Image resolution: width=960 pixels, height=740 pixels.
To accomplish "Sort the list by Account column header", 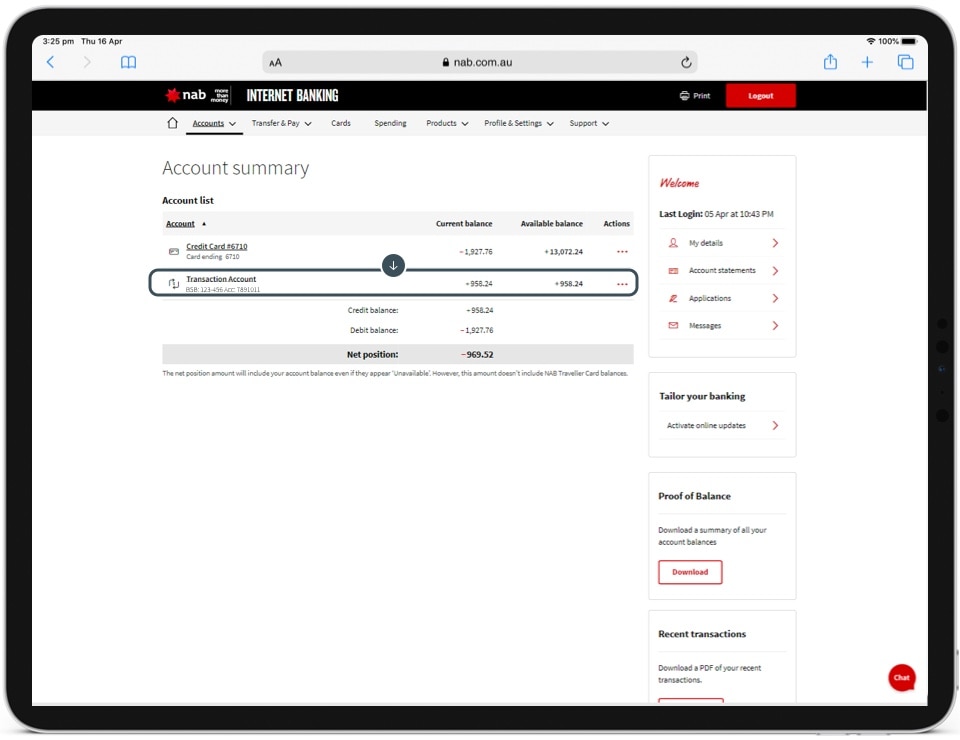I will click(x=181, y=224).
